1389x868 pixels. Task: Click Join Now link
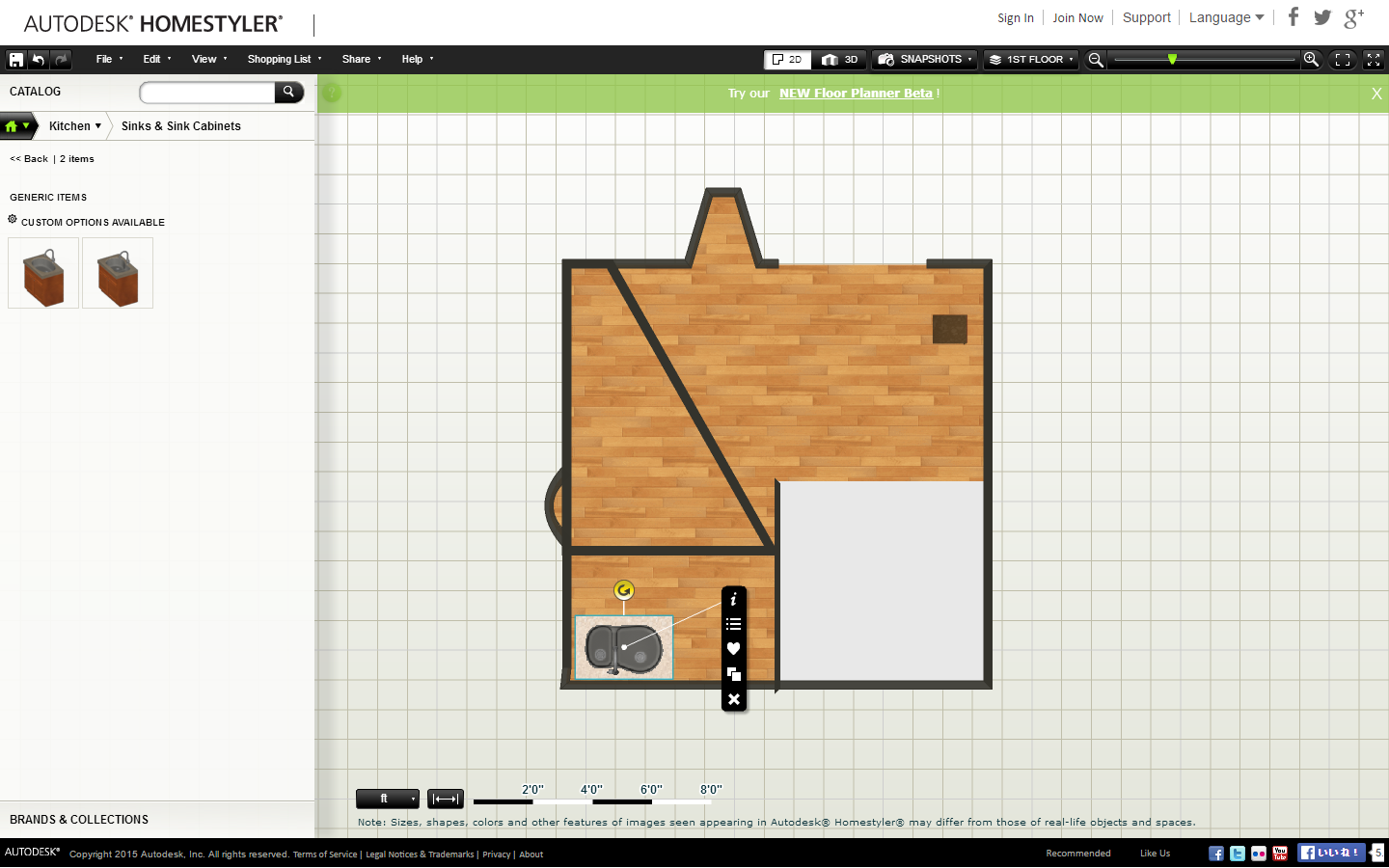[x=1077, y=18]
